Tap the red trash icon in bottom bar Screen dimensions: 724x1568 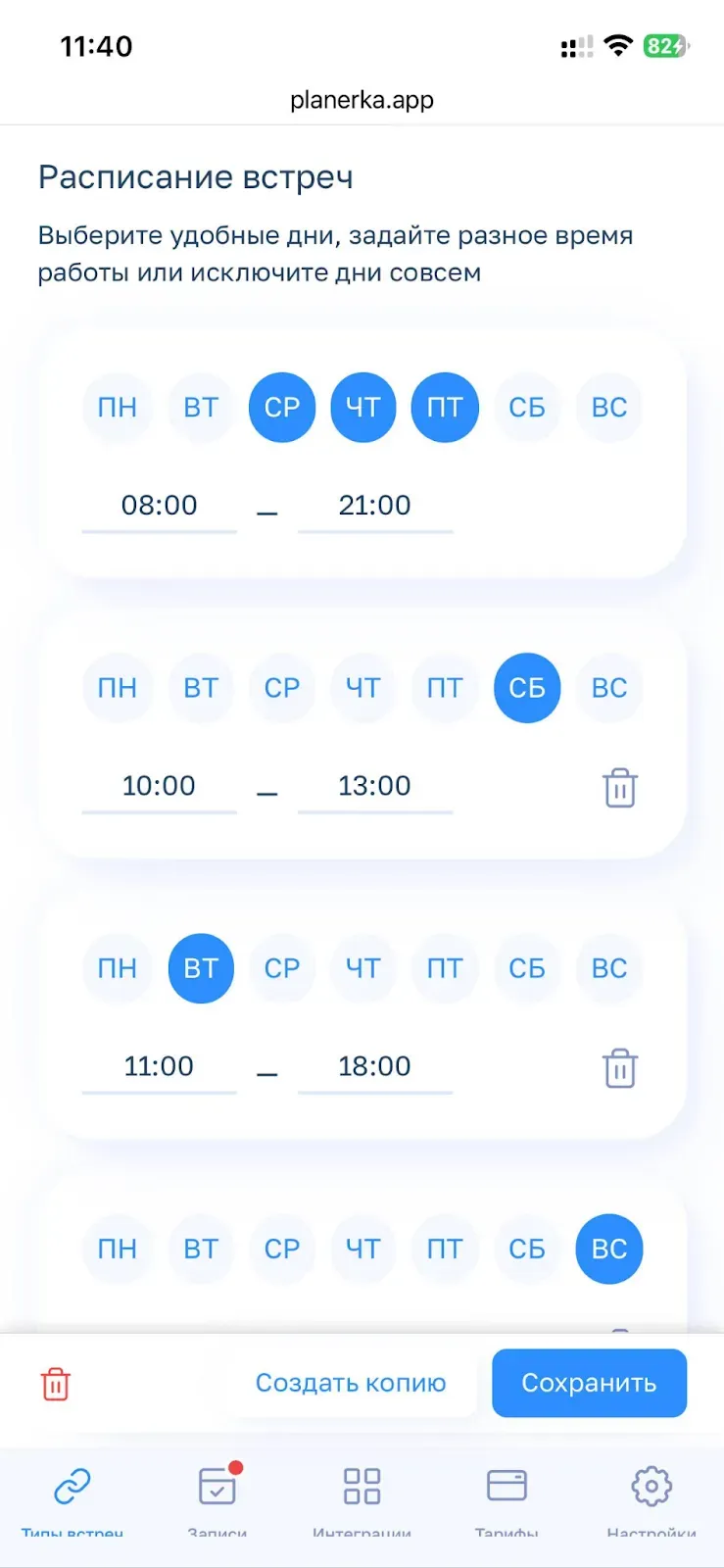(56, 1384)
